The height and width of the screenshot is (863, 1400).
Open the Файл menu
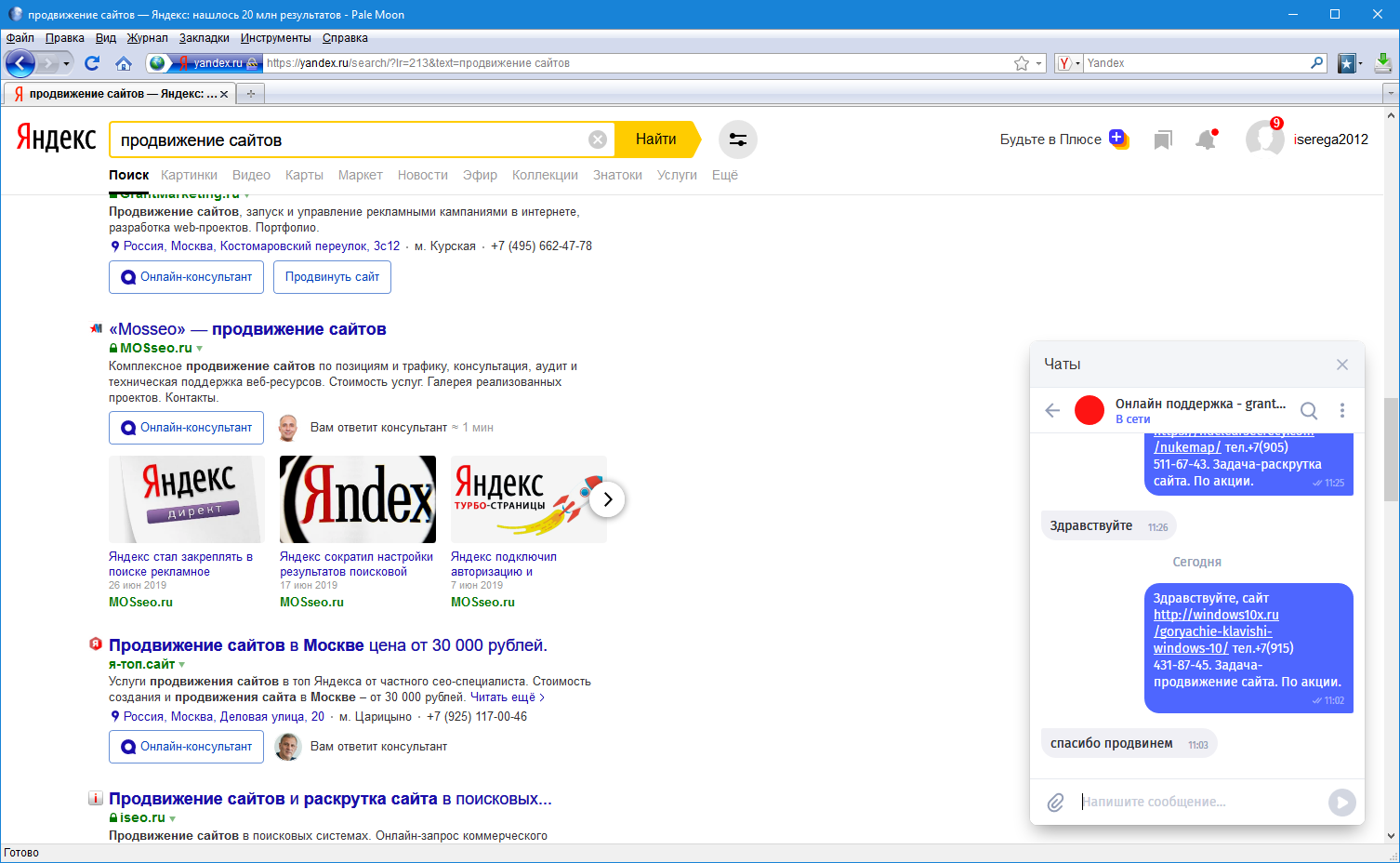20,38
